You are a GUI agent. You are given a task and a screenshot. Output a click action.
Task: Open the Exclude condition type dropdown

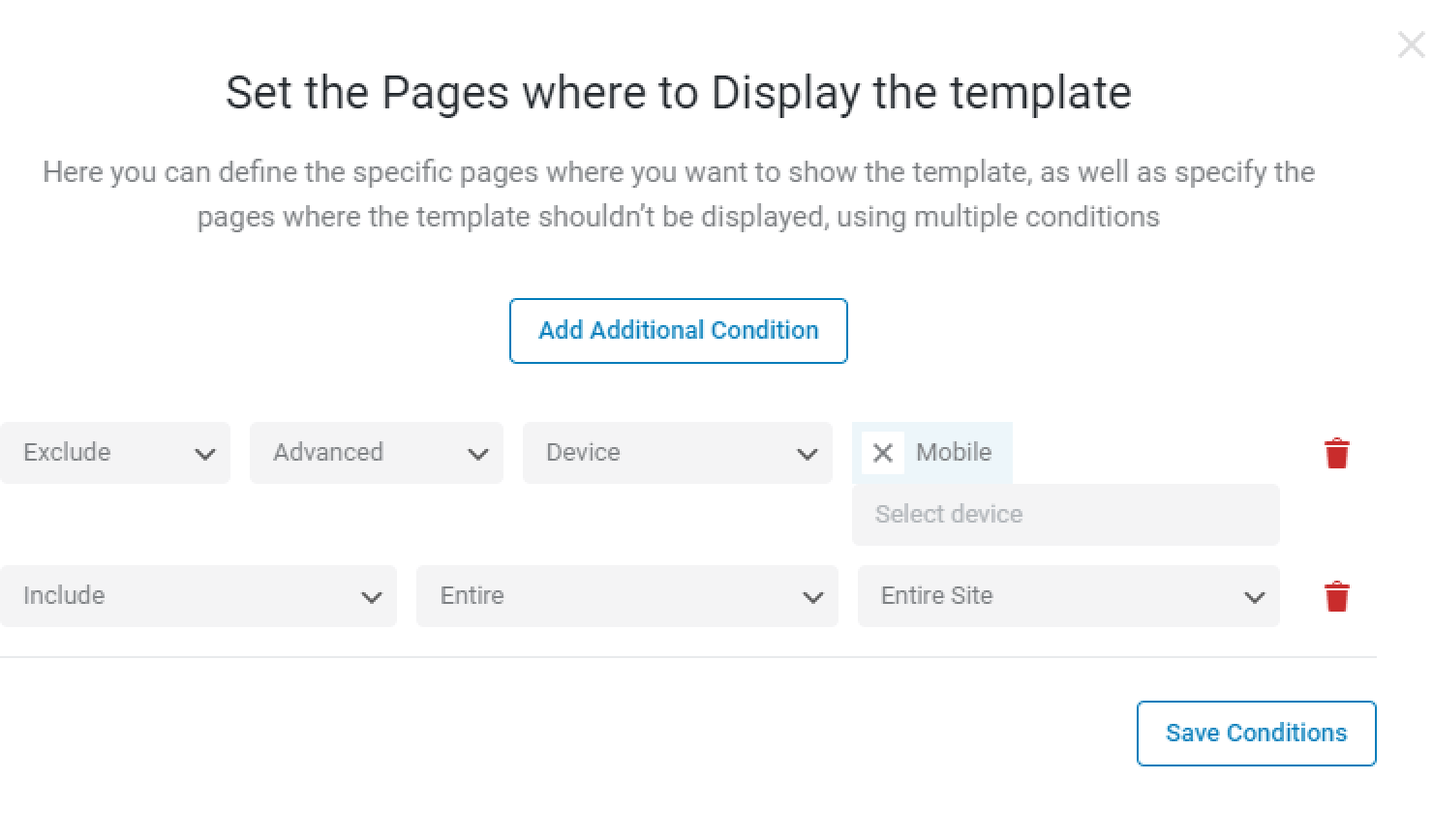click(x=115, y=453)
